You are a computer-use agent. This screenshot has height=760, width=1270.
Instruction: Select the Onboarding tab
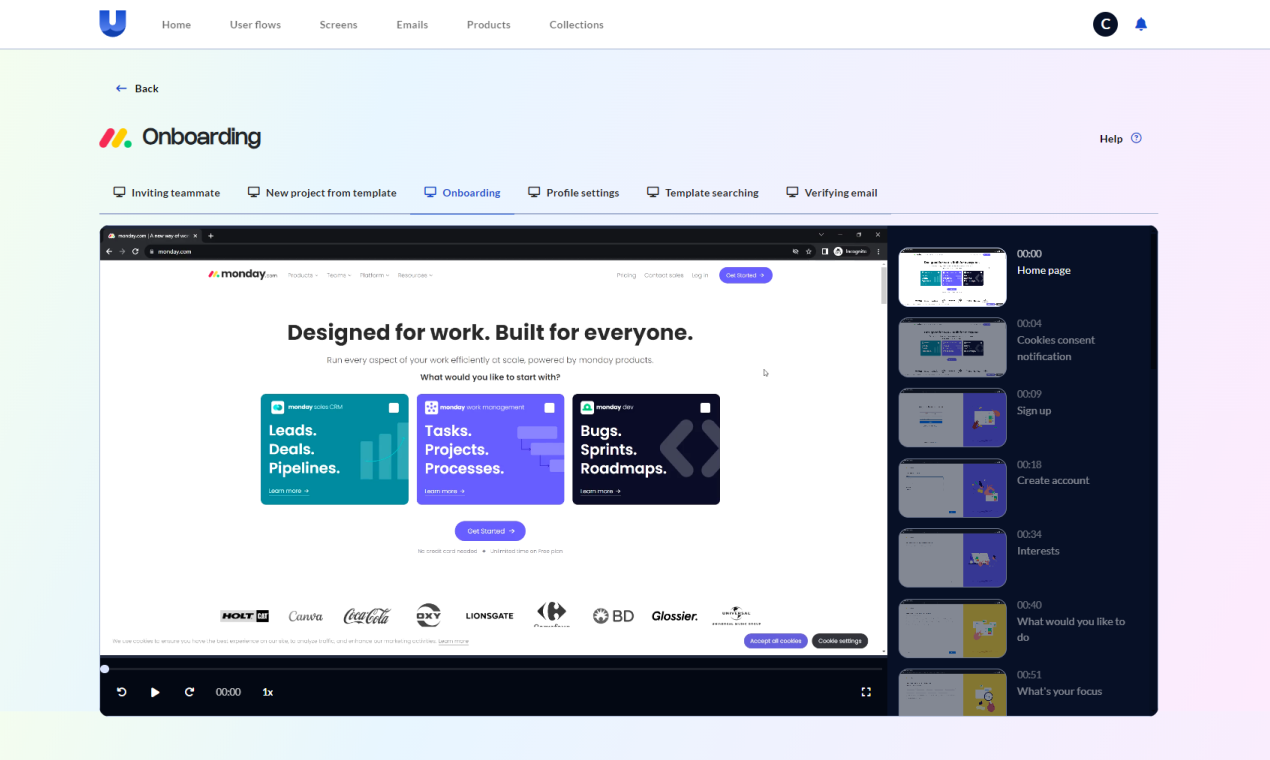click(x=462, y=193)
